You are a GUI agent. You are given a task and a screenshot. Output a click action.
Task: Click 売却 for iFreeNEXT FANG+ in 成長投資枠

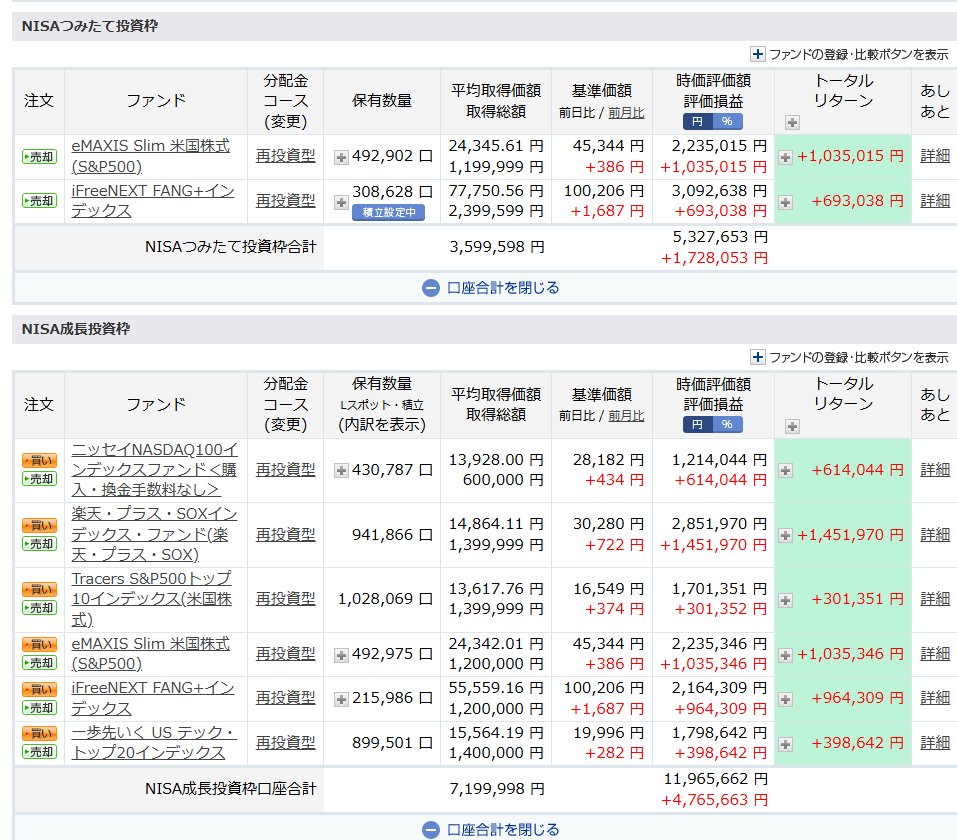point(40,708)
